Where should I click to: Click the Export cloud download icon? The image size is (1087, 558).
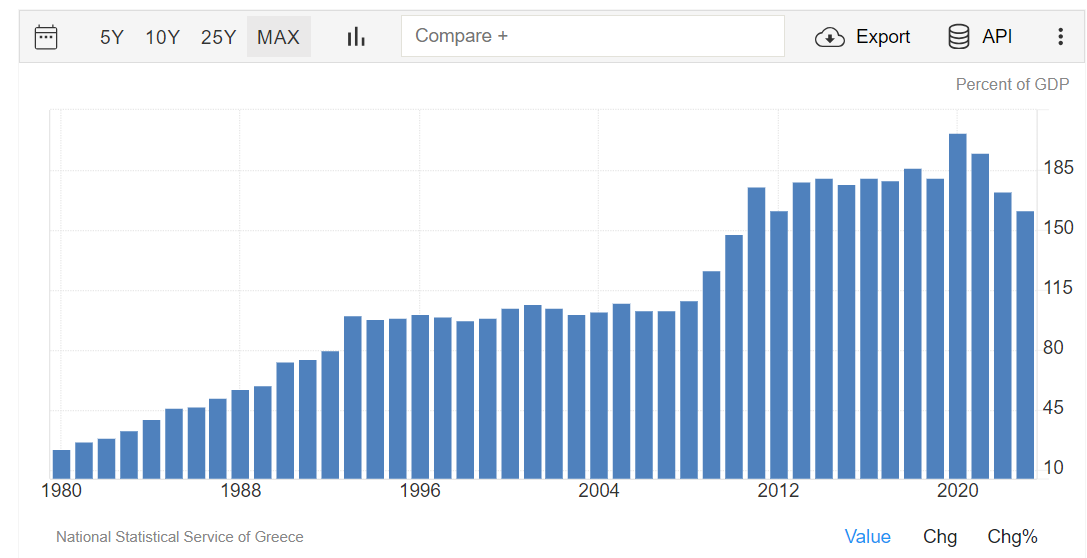tap(830, 37)
